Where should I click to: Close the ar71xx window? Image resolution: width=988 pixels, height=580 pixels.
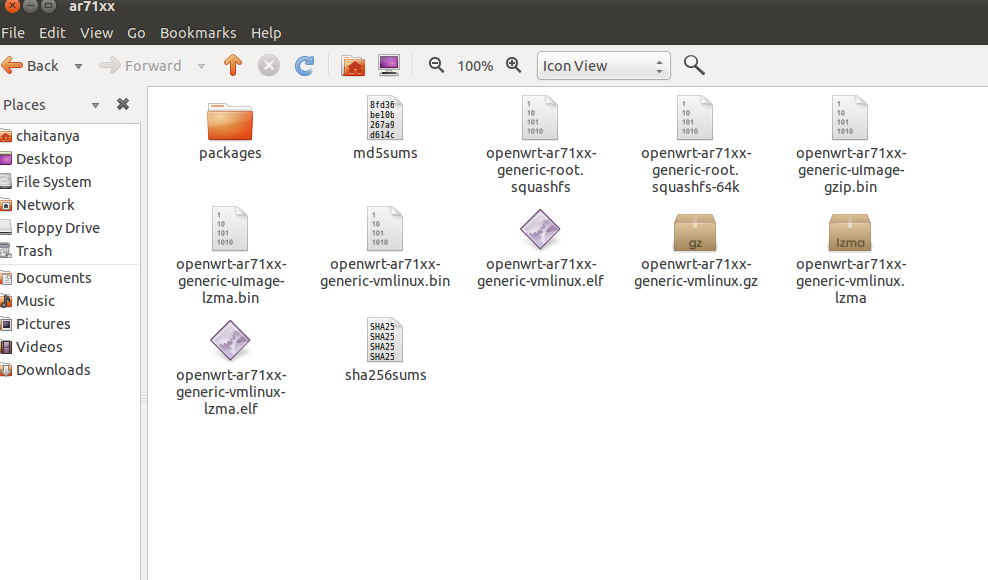click(x=12, y=6)
